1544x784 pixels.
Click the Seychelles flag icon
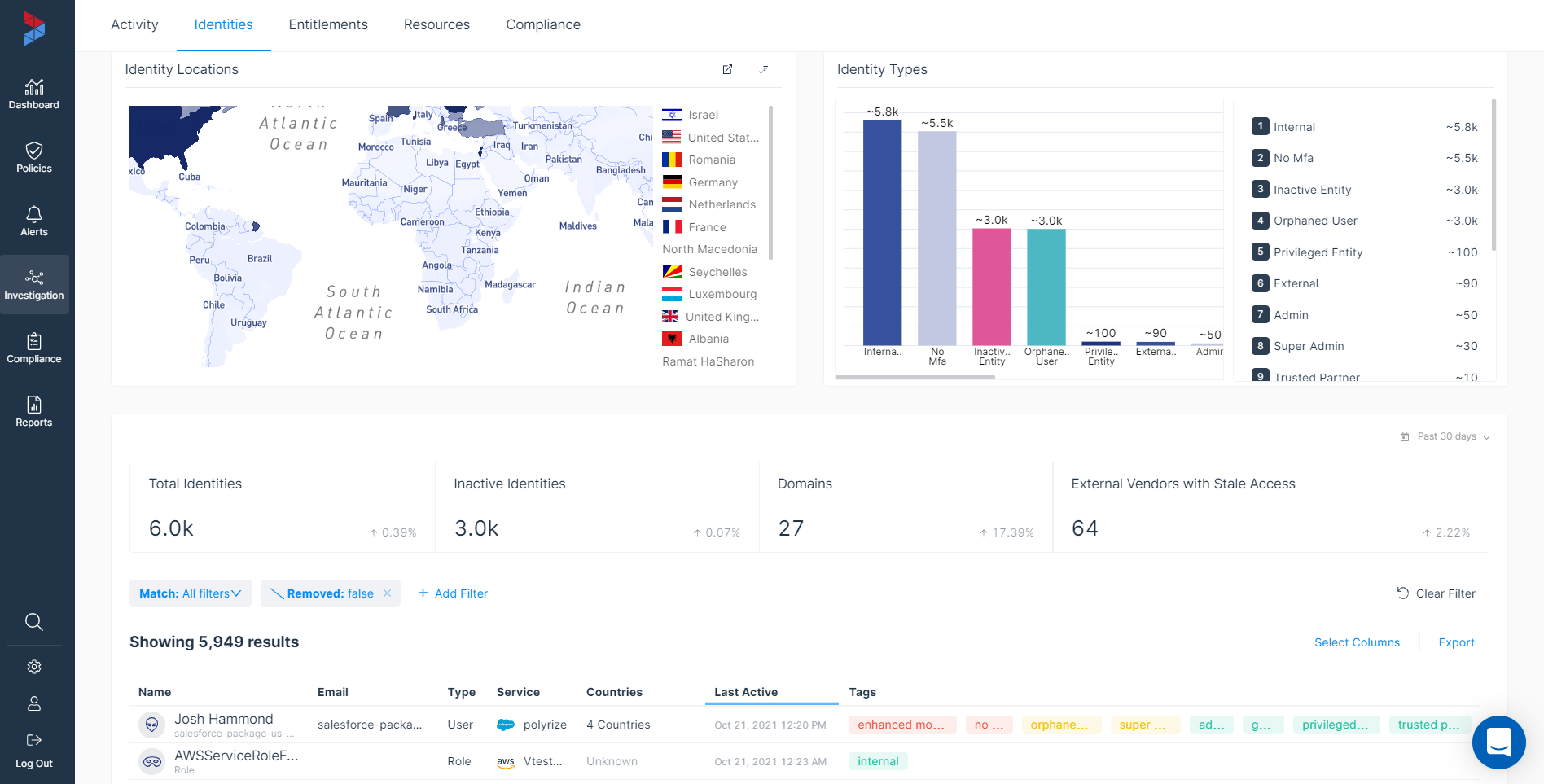[x=672, y=271]
